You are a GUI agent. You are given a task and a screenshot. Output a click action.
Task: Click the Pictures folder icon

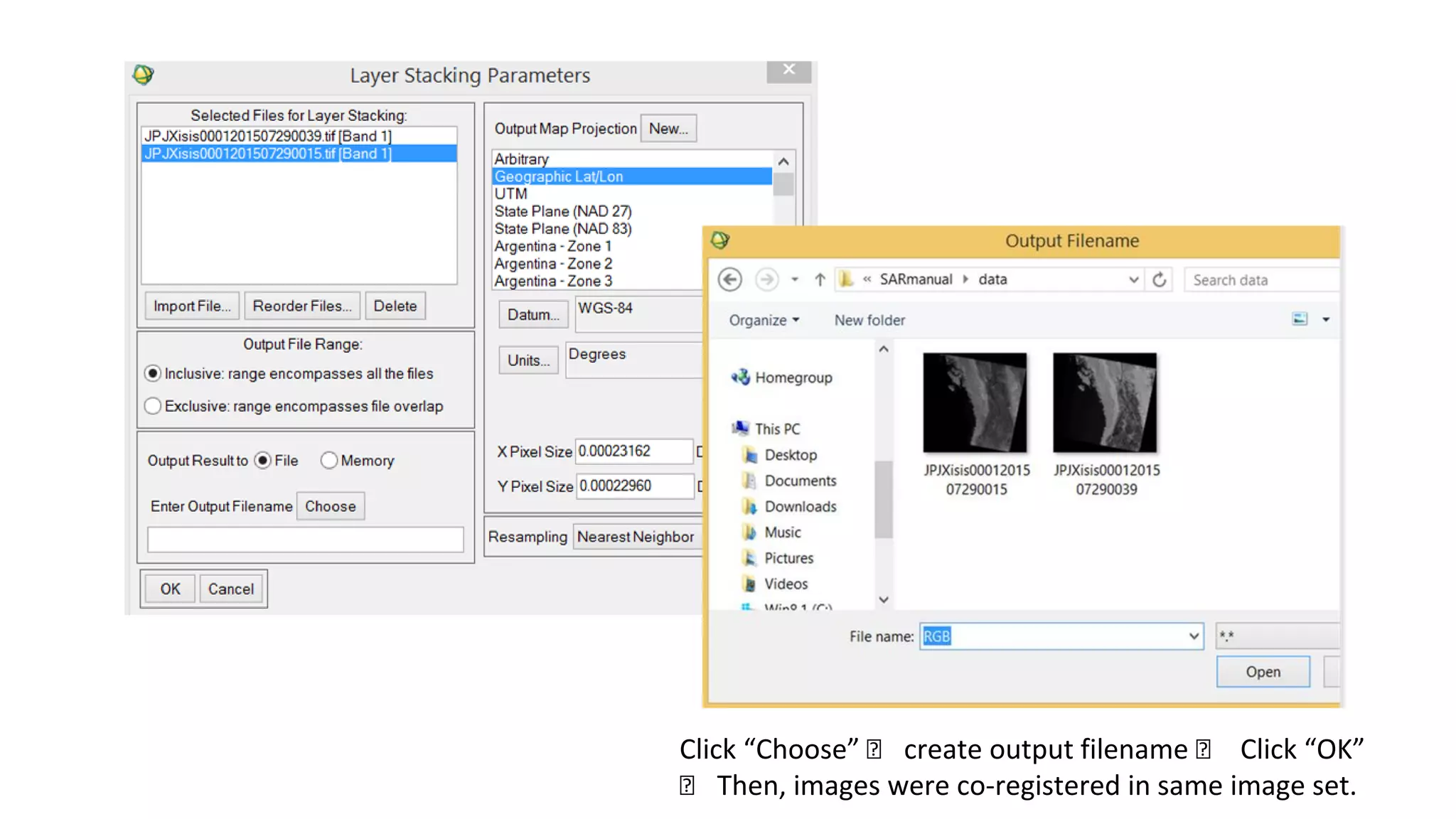[749, 558]
